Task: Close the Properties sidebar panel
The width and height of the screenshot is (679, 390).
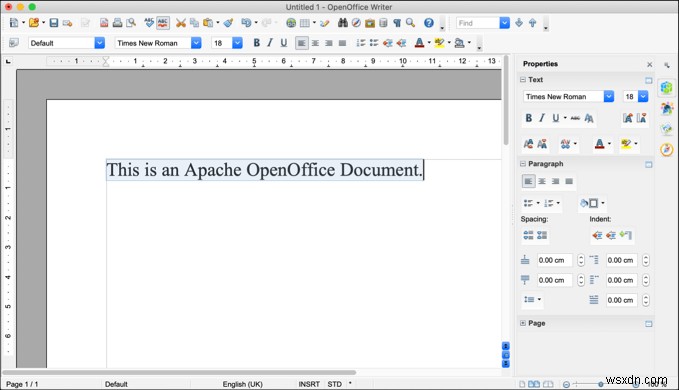Action: 650,64
